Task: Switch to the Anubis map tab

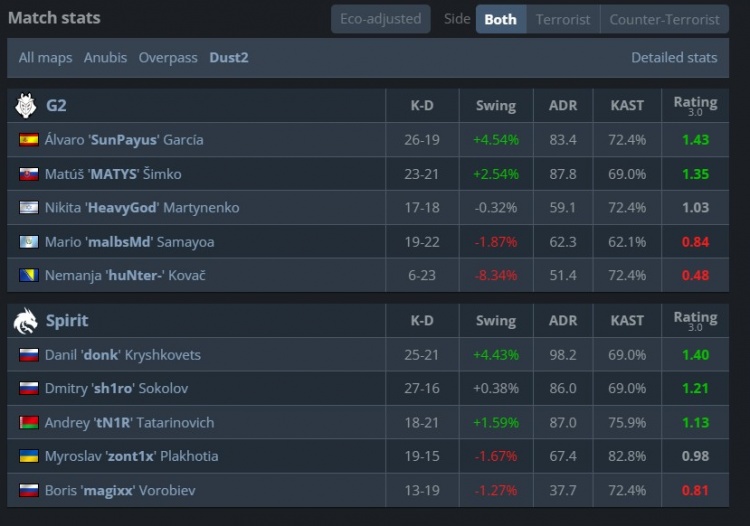Action: pyautogui.click(x=105, y=58)
